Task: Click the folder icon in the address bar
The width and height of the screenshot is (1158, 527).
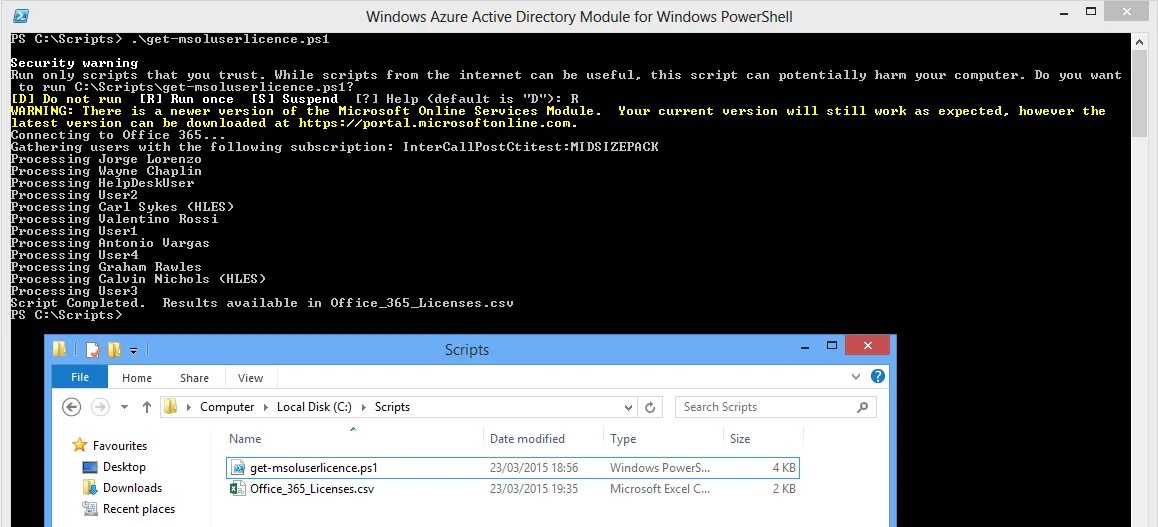Action: (x=171, y=407)
